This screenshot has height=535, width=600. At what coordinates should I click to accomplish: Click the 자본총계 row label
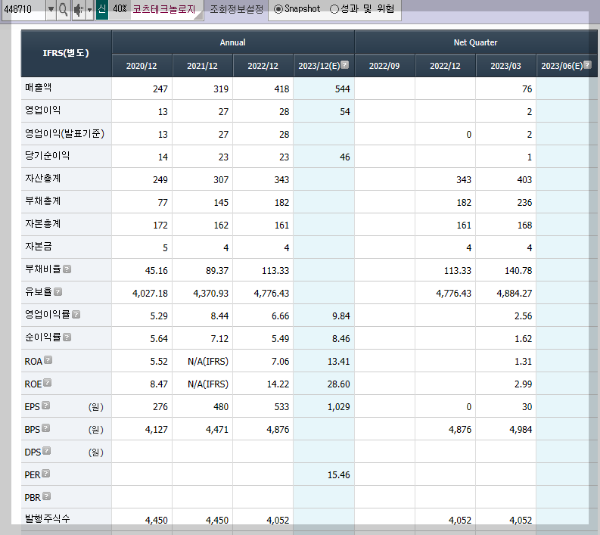[43, 223]
